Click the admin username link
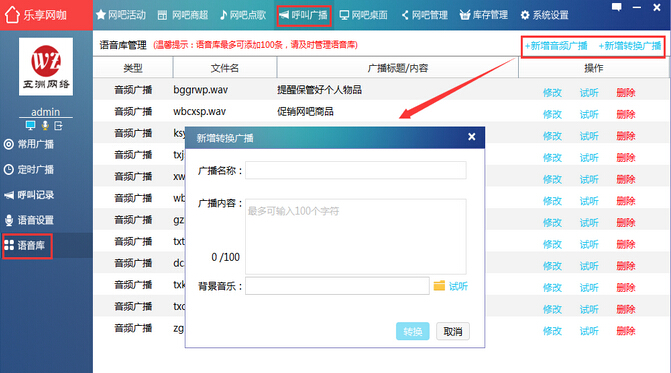This screenshot has width=671, height=373. [x=45, y=112]
